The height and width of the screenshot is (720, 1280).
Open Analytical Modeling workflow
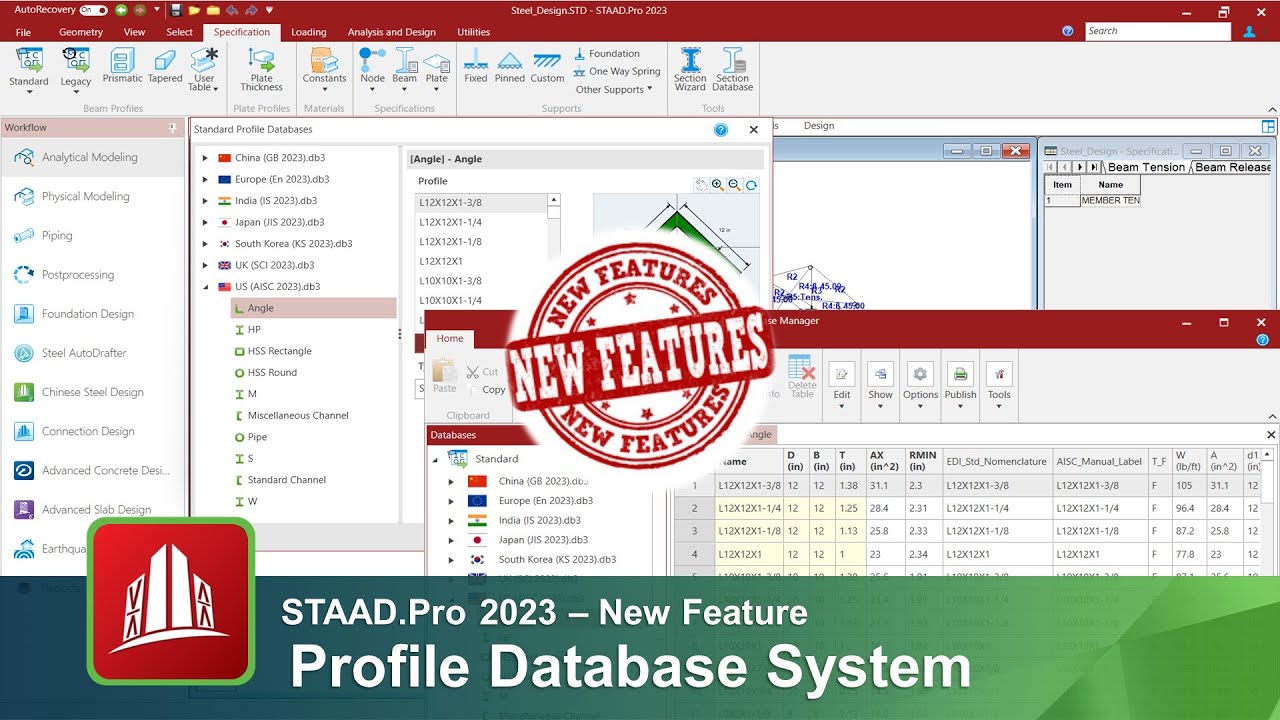(93, 157)
